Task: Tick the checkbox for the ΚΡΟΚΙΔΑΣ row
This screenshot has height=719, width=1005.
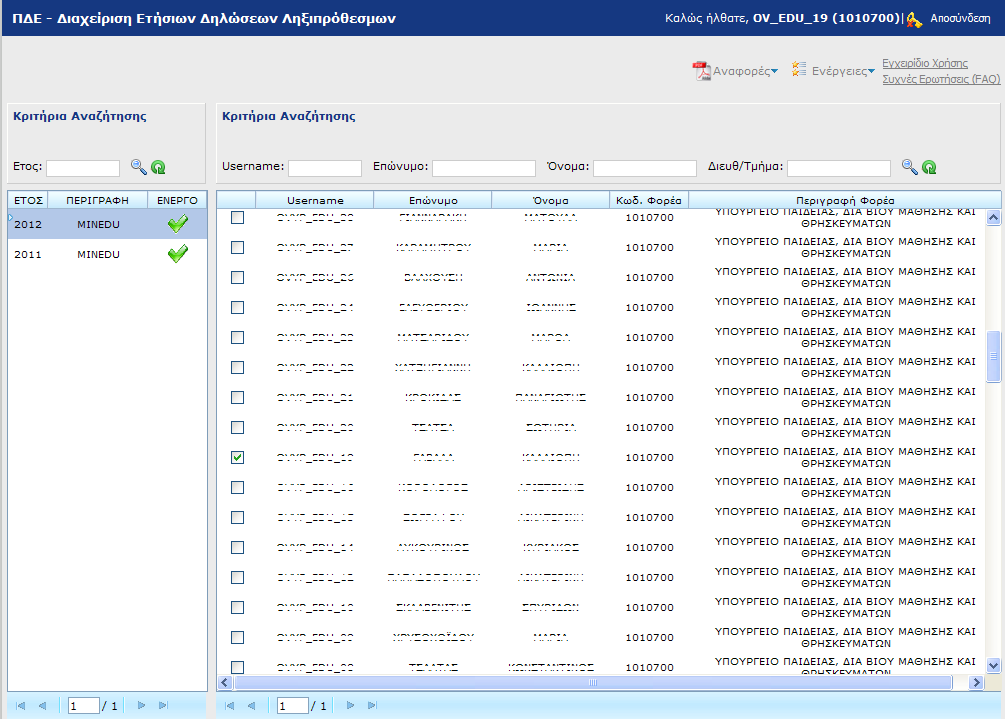Action: pos(237,397)
